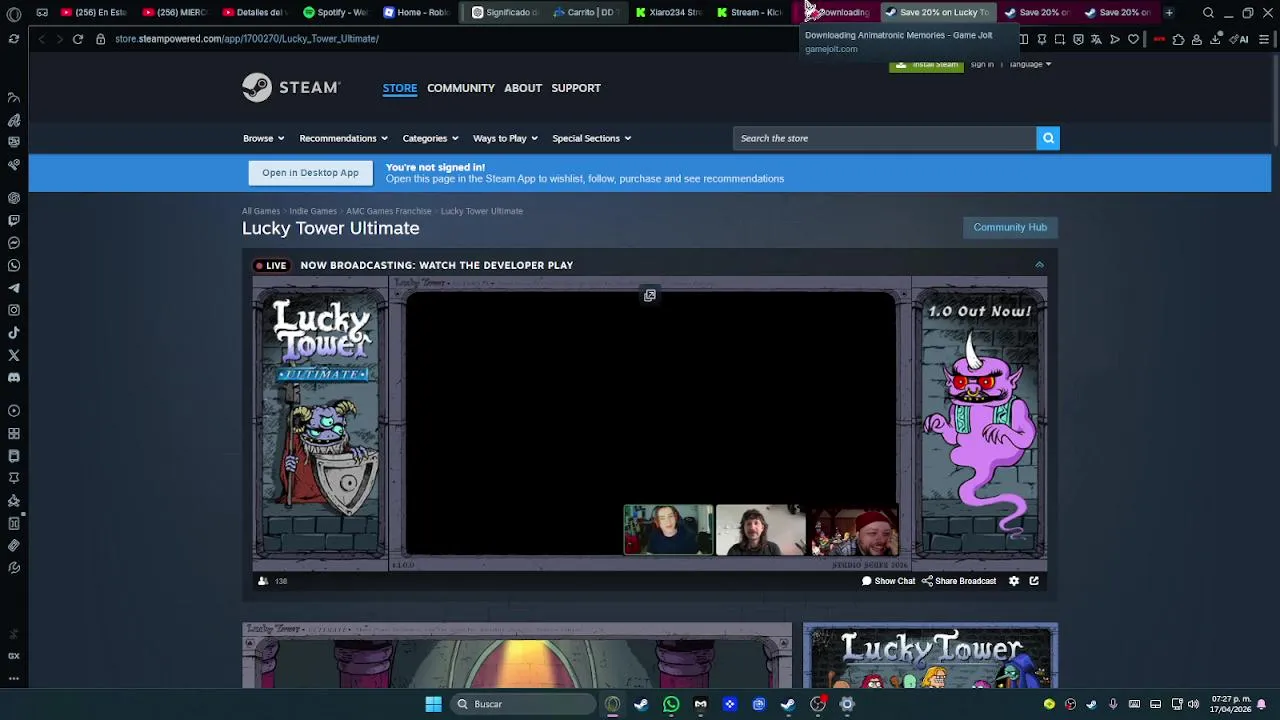Open Messenger in the Opera sidebar

[14, 243]
